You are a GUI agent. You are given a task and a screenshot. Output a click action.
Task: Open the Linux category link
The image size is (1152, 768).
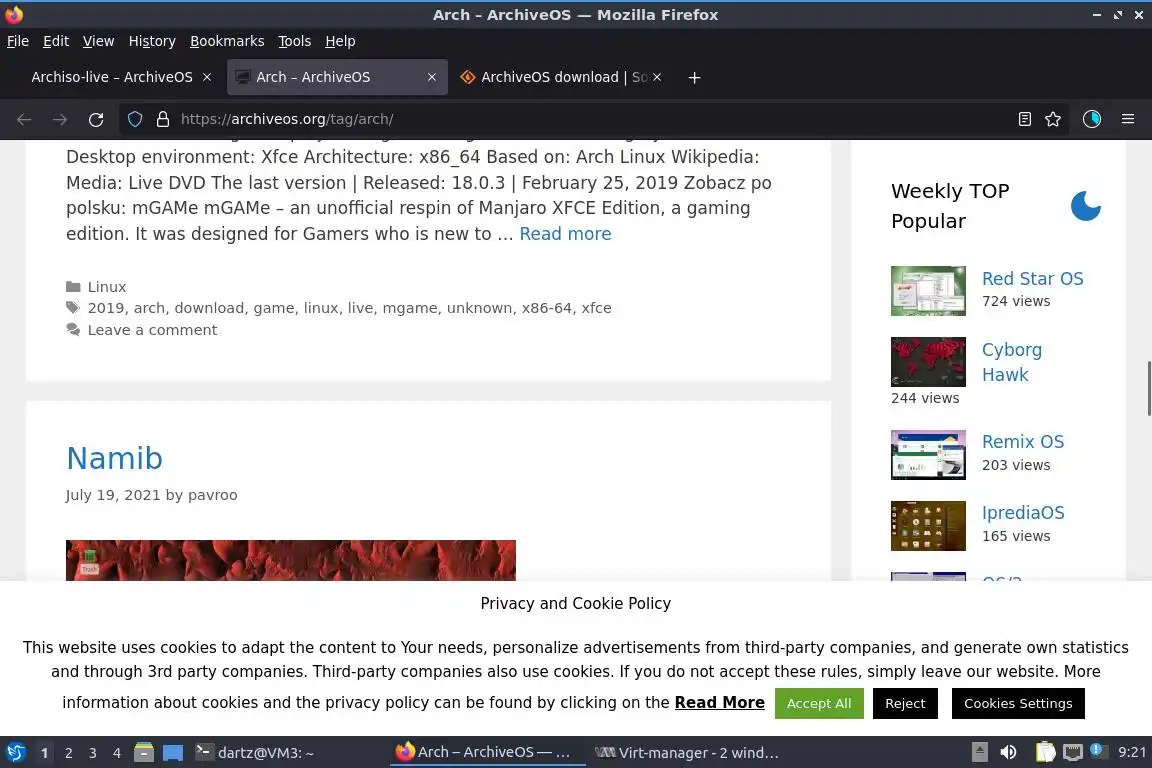click(107, 287)
